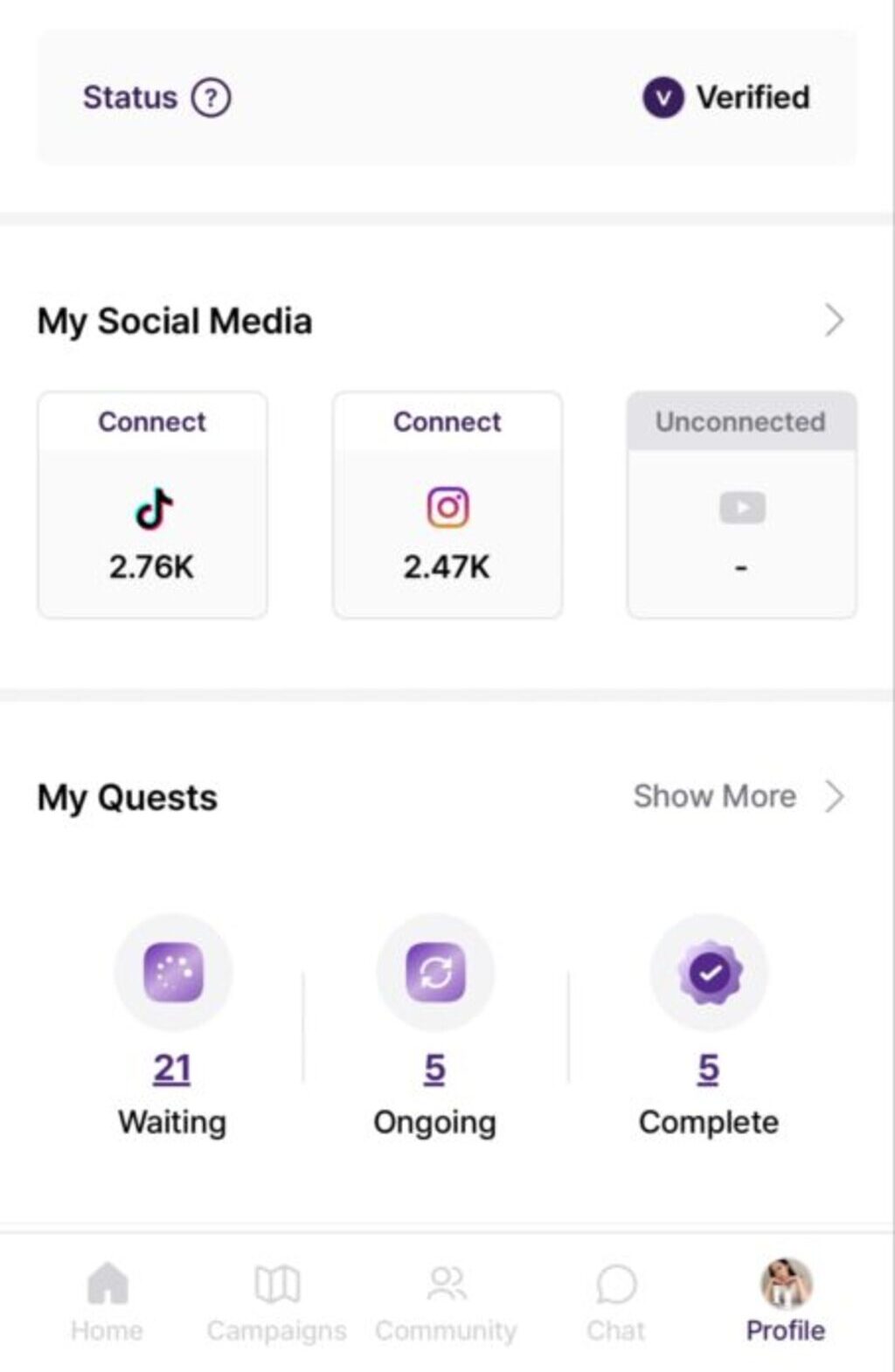Open the Community tab
Screen dimensions: 895x1372
point(446,1302)
